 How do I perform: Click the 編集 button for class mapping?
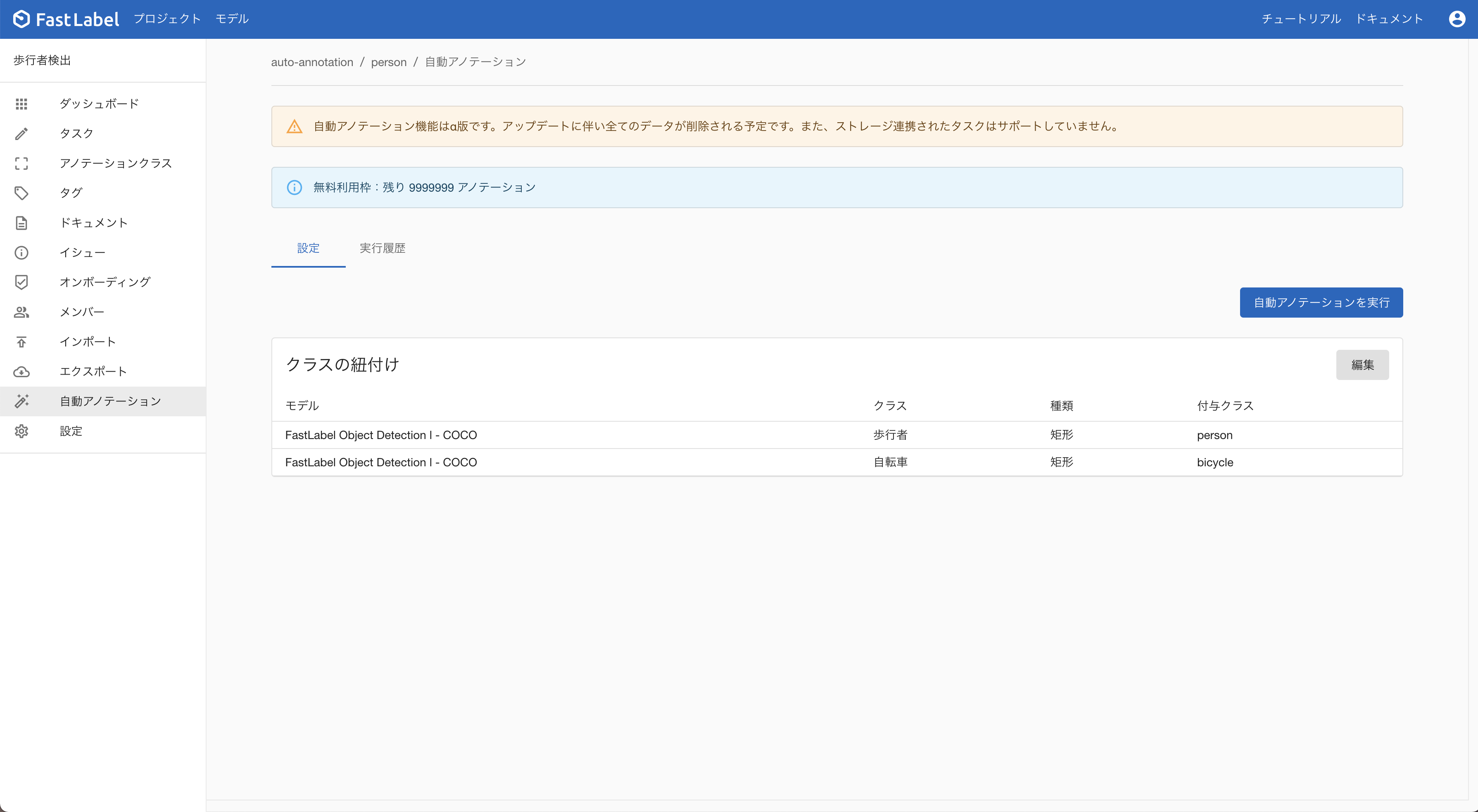tap(1362, 365)
